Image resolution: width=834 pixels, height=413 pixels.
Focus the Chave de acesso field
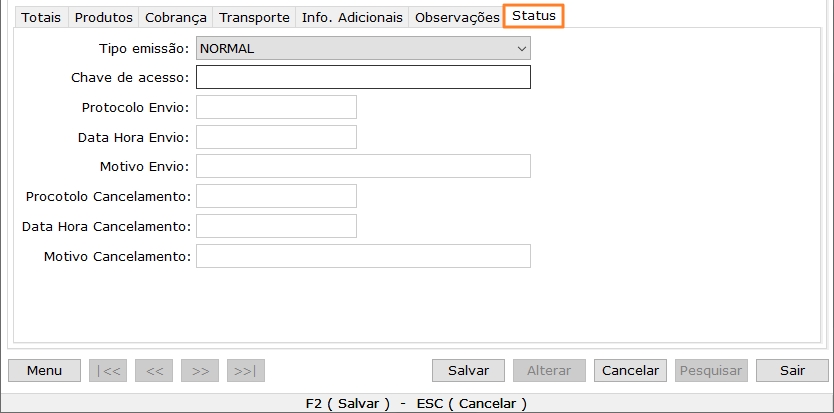click(x=363, y=78)
